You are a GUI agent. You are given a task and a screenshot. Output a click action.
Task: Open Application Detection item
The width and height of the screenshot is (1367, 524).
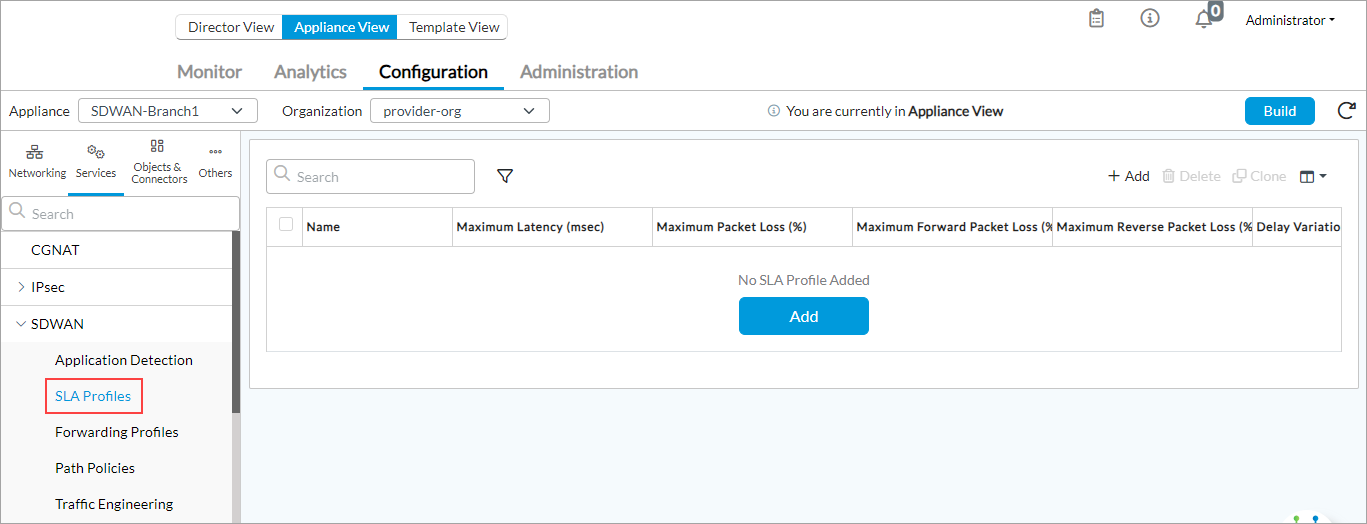124,360
